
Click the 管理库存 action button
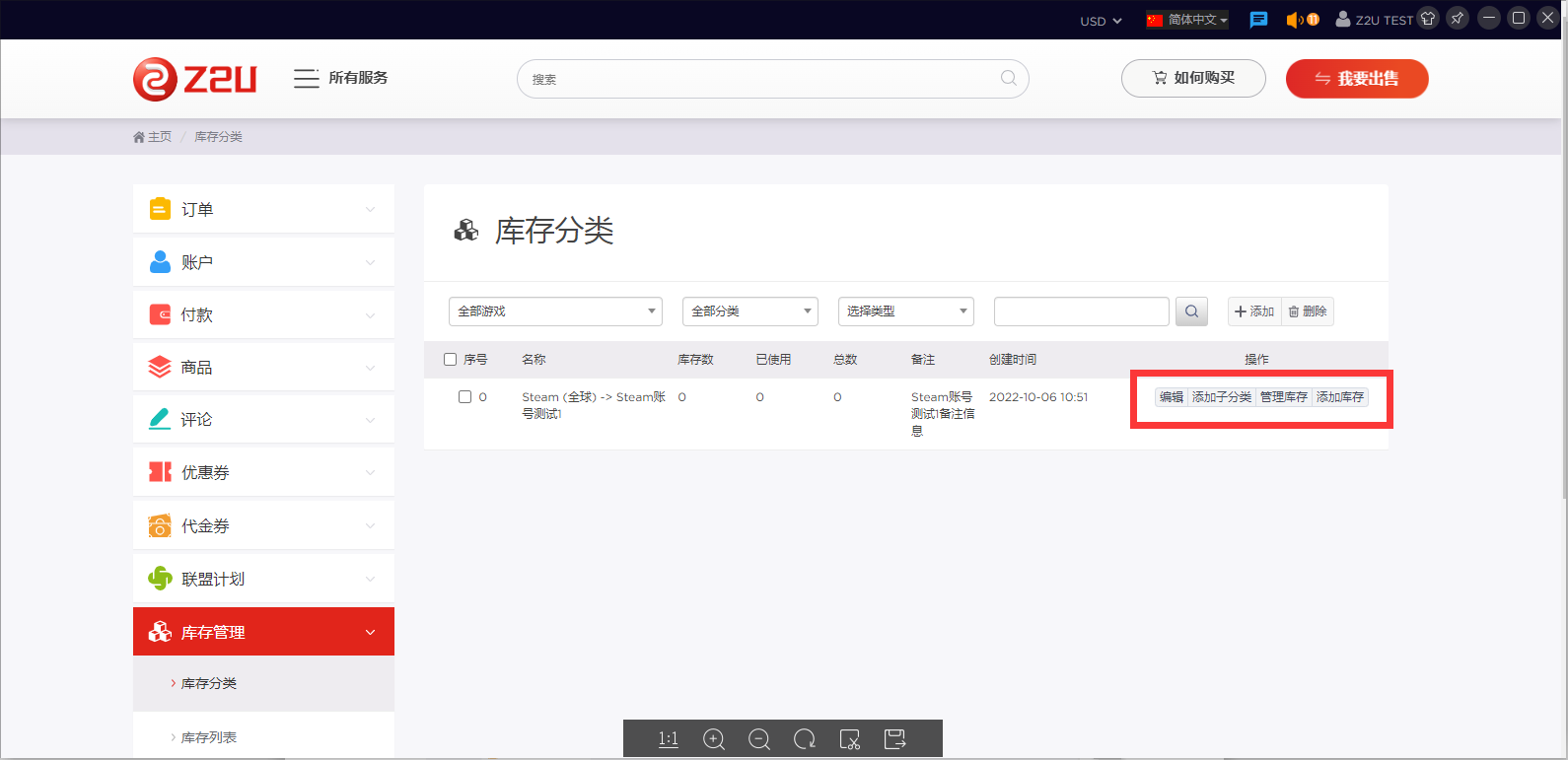pos(1283,397)
